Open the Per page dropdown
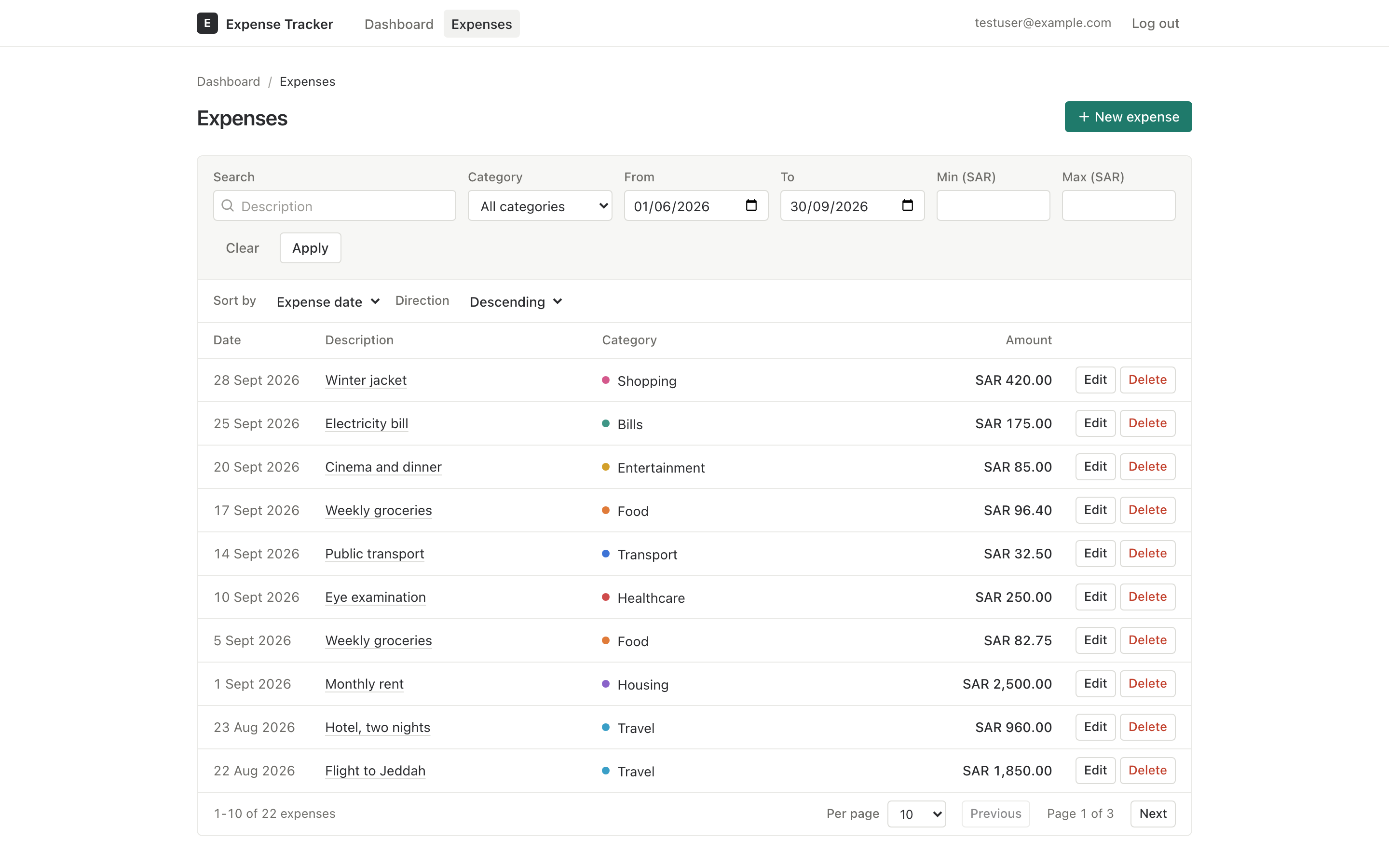1389x868 pixels. coord(917,814)
